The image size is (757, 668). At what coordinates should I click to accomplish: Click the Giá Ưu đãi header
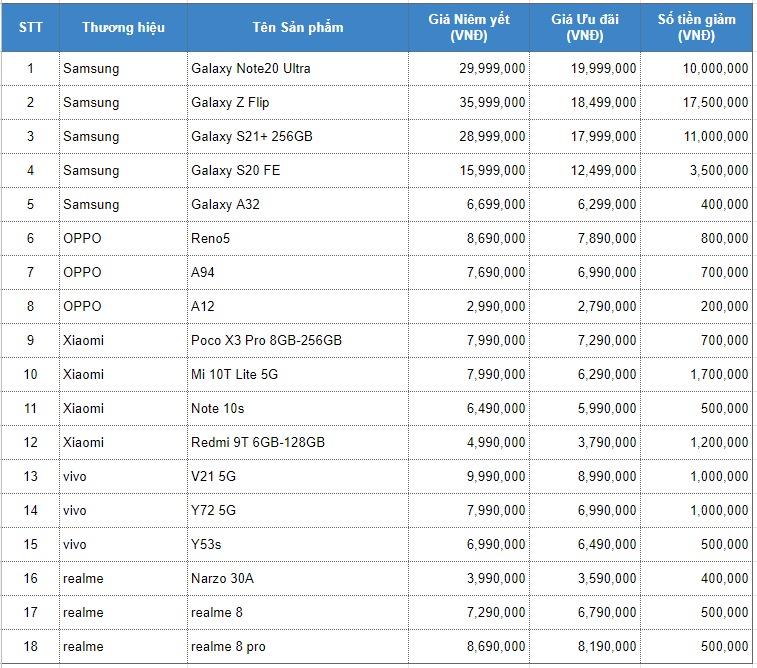click(585, 28)
